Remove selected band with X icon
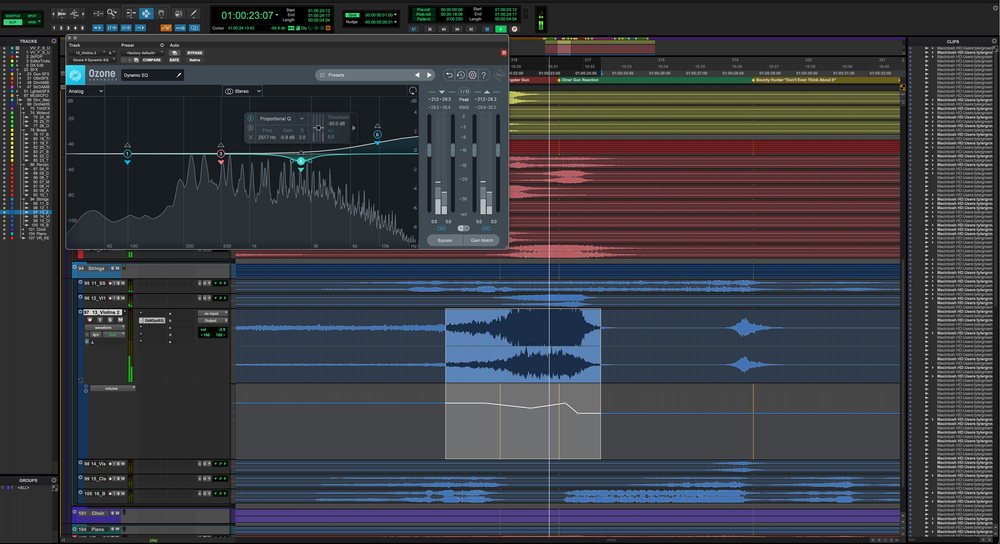The height and width of the screenshot is (544, 1000). point(250,137)
